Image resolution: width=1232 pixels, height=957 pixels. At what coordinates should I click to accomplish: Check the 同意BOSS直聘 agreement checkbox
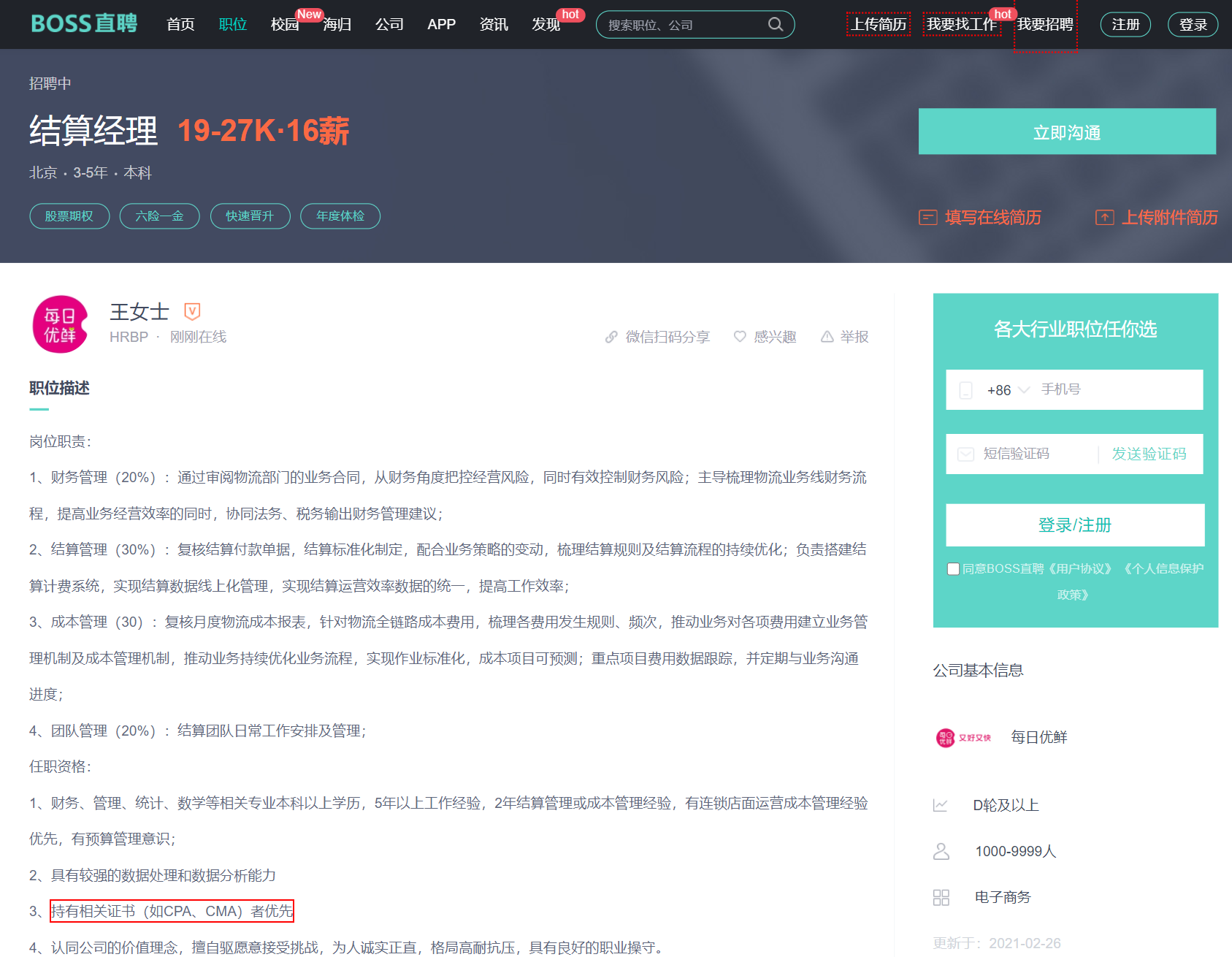click(953, 569)
